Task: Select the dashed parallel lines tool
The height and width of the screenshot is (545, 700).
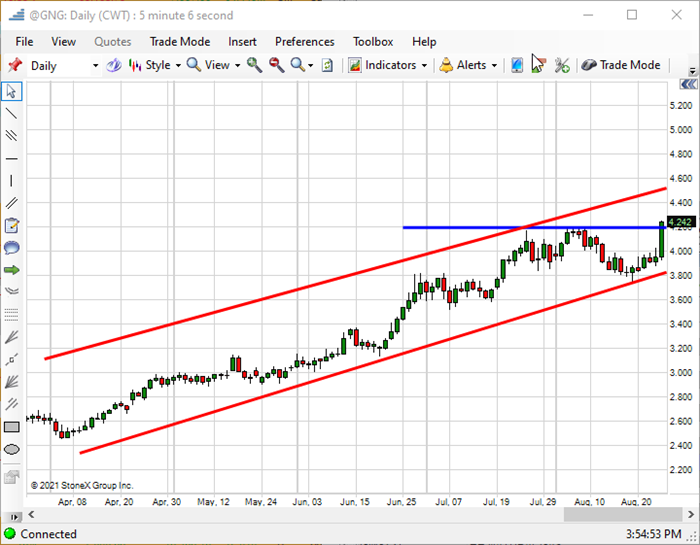Action: coord(11,404)
